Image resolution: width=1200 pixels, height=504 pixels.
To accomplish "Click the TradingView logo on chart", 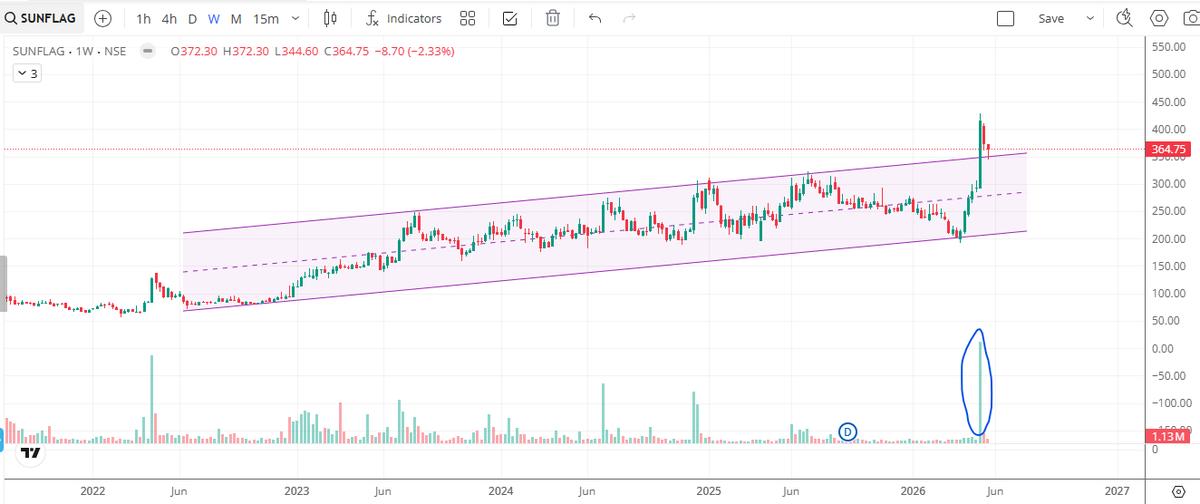I will tap(30, 453).
